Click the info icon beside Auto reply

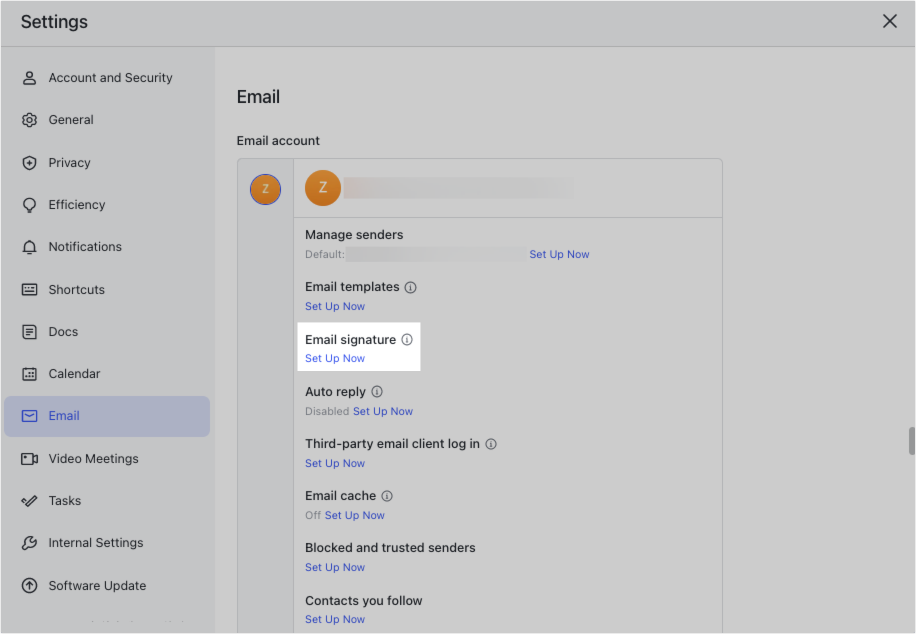click(x=378, y=391)
